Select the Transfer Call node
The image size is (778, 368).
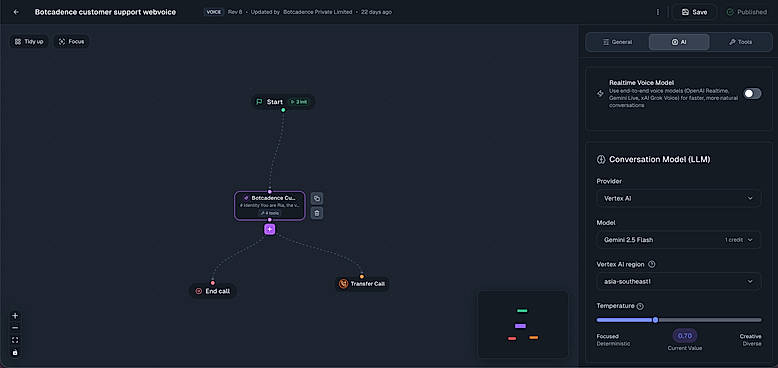pos(362,284)
